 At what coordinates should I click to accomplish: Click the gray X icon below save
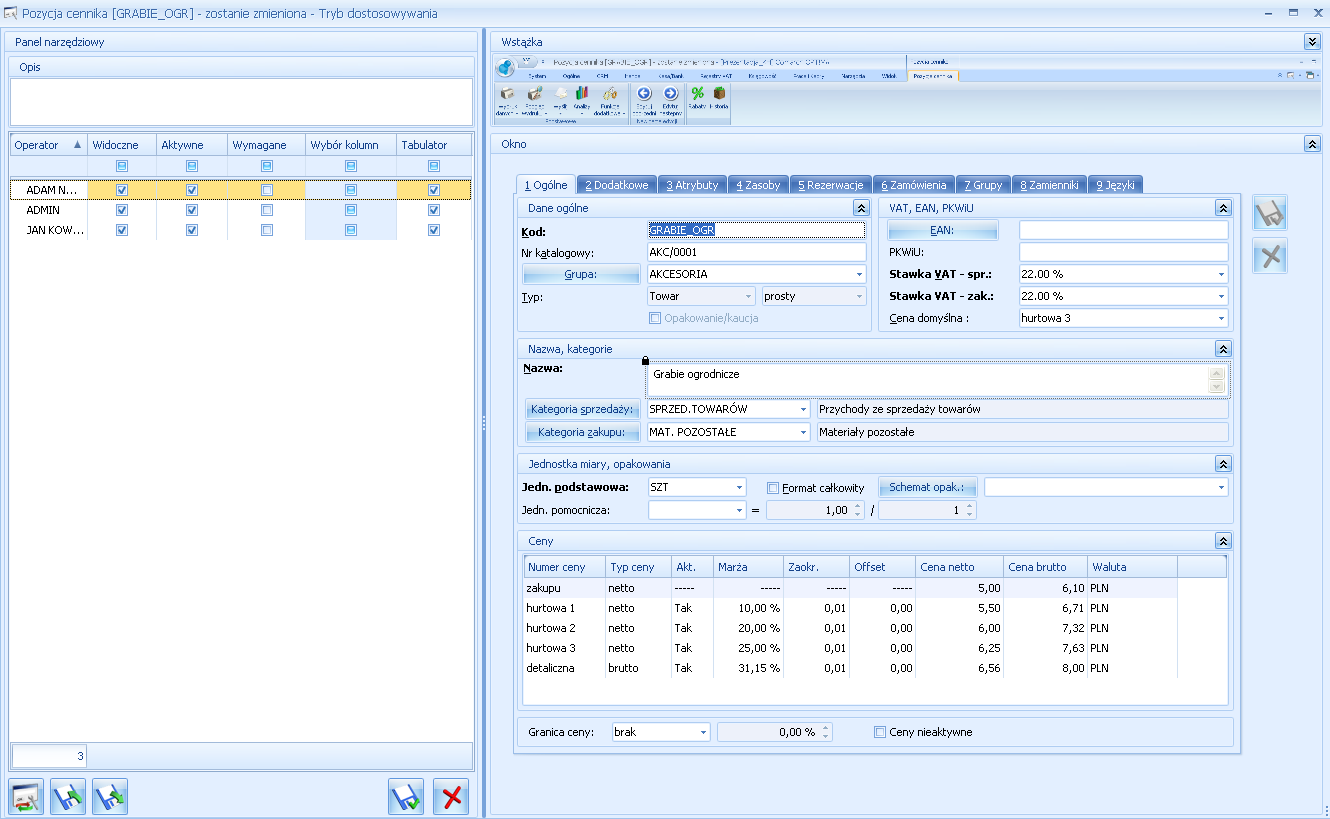(x=1270, y=256)
